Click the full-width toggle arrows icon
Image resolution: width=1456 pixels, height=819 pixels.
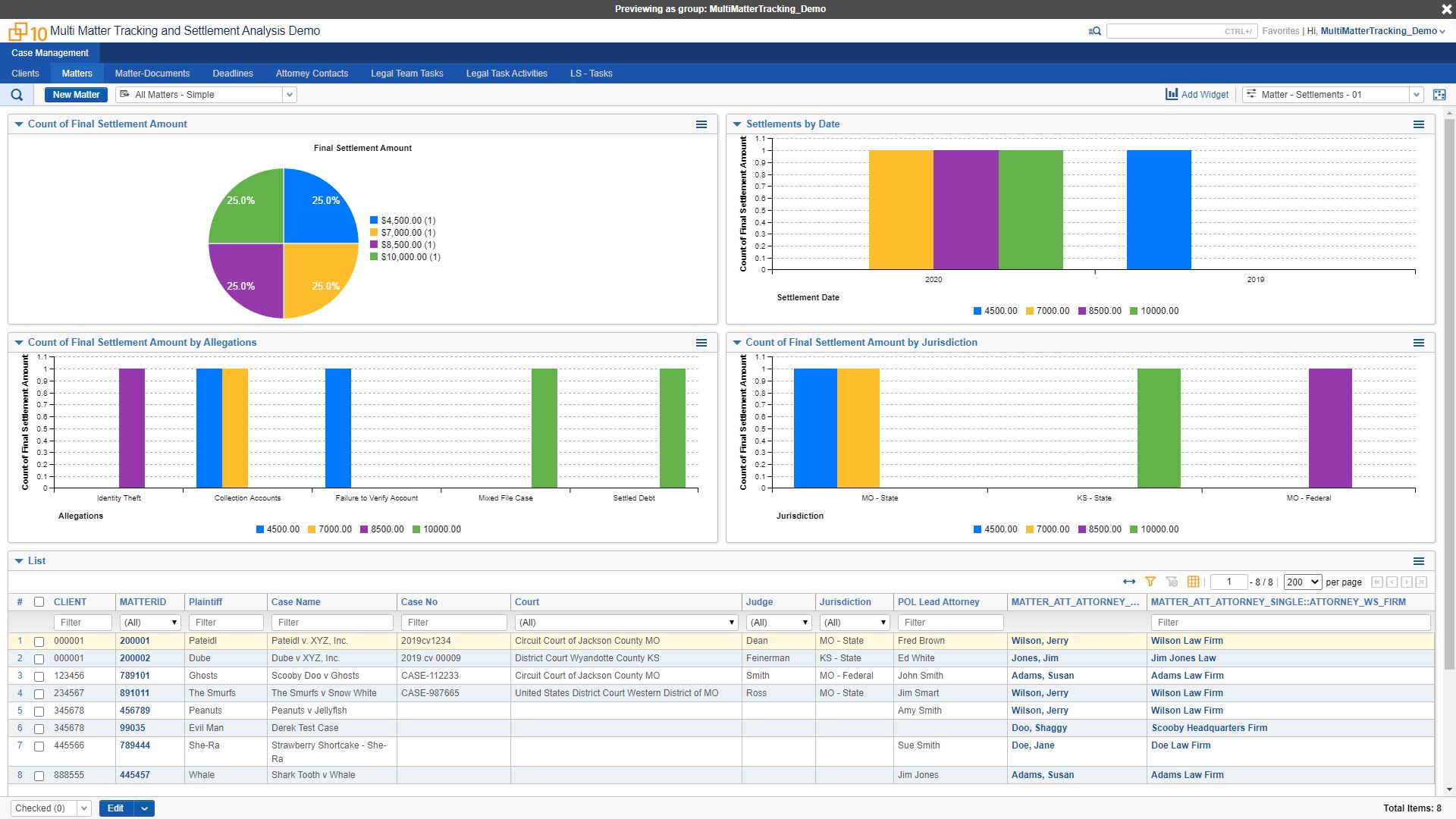tap(1129, 582)
